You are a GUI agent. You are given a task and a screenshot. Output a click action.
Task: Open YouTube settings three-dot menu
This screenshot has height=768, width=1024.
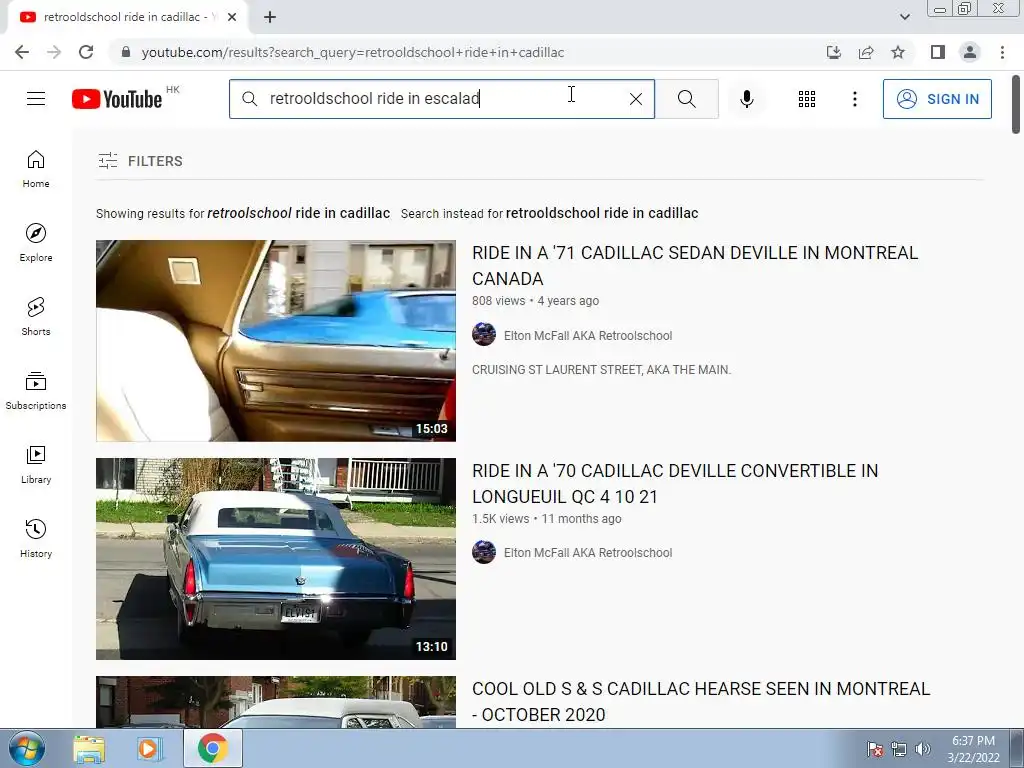pyautogui.click(x=854, y=99)
